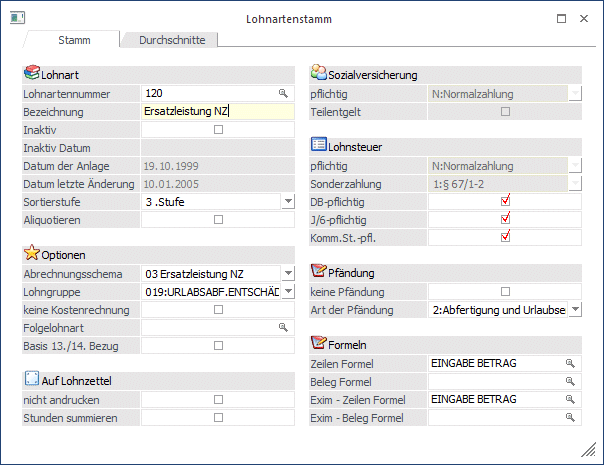This screenshot has height=465, width=604.
Task: Uncheck the DB-pflichtig checkbox
Action: [x=505, y=201]
